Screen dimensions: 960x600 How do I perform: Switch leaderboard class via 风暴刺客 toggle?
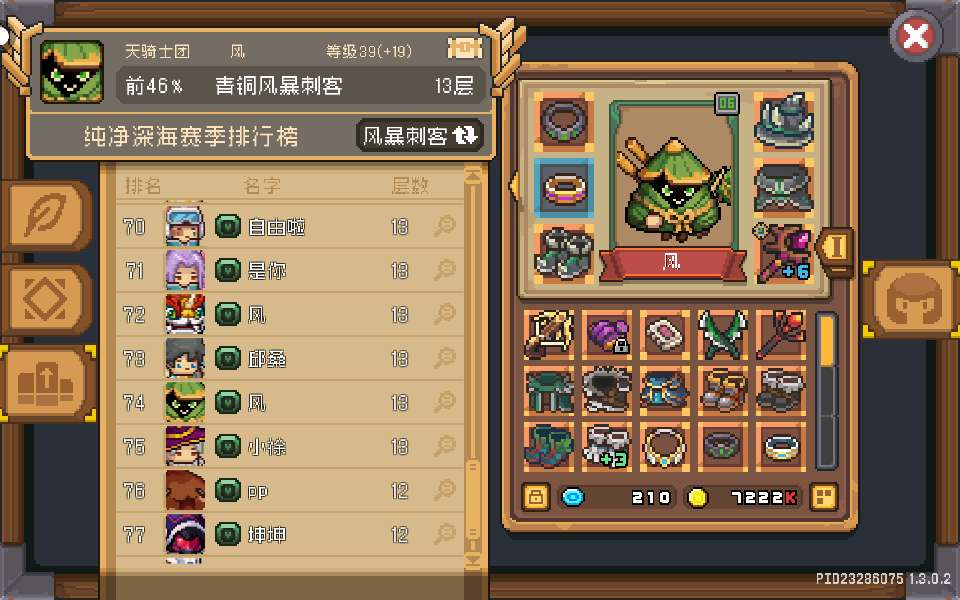coord(419,135)
